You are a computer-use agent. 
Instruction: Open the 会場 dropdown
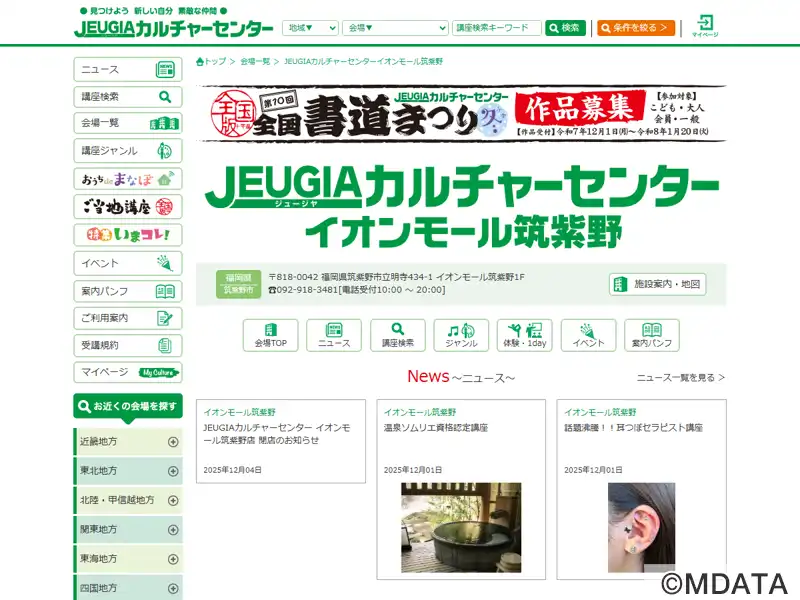pos(395,28)
